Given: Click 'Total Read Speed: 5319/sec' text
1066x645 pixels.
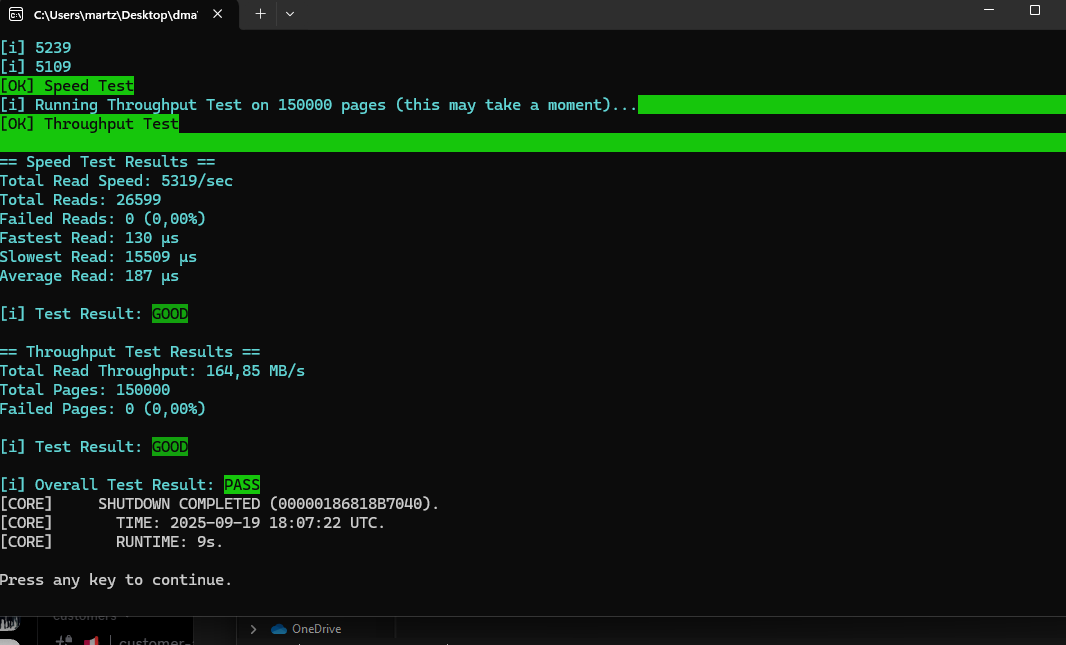Looking at the screenshot, I should [x=116, y=181].
